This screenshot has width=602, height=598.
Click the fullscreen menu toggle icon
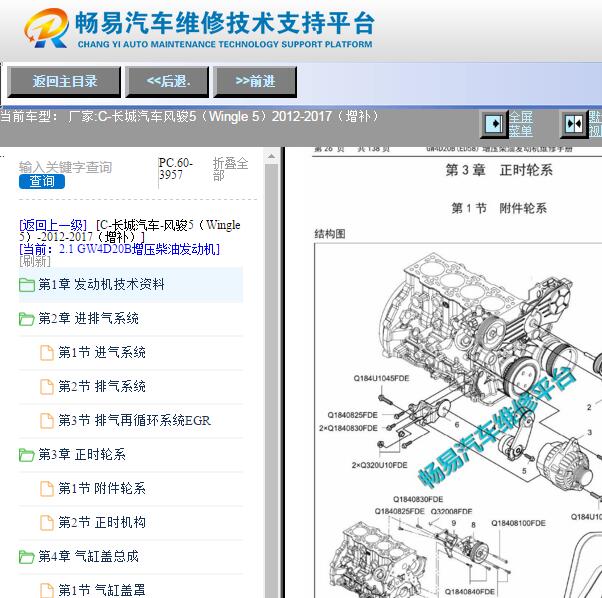click(x=494, y=124)
